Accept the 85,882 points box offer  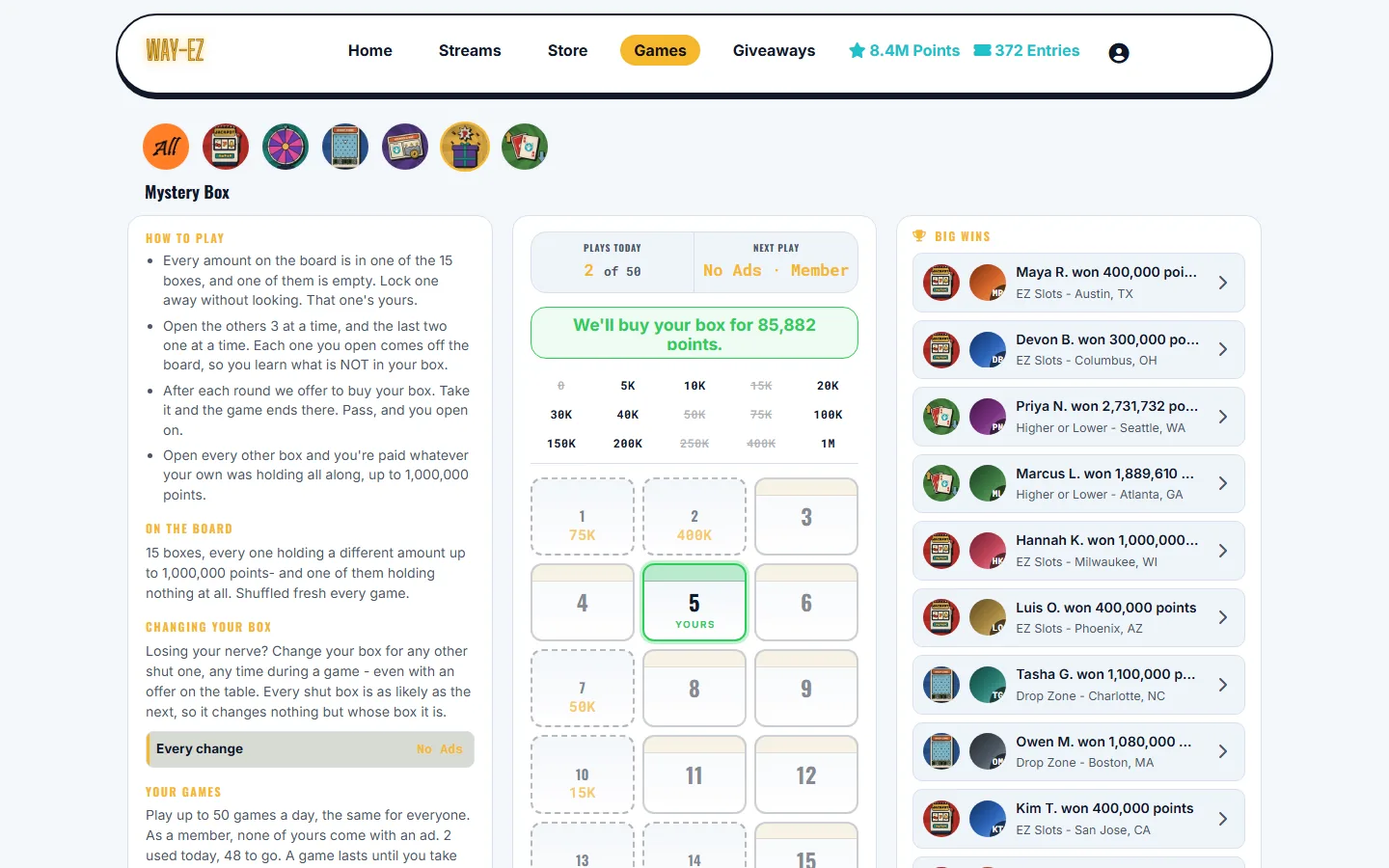694,333
